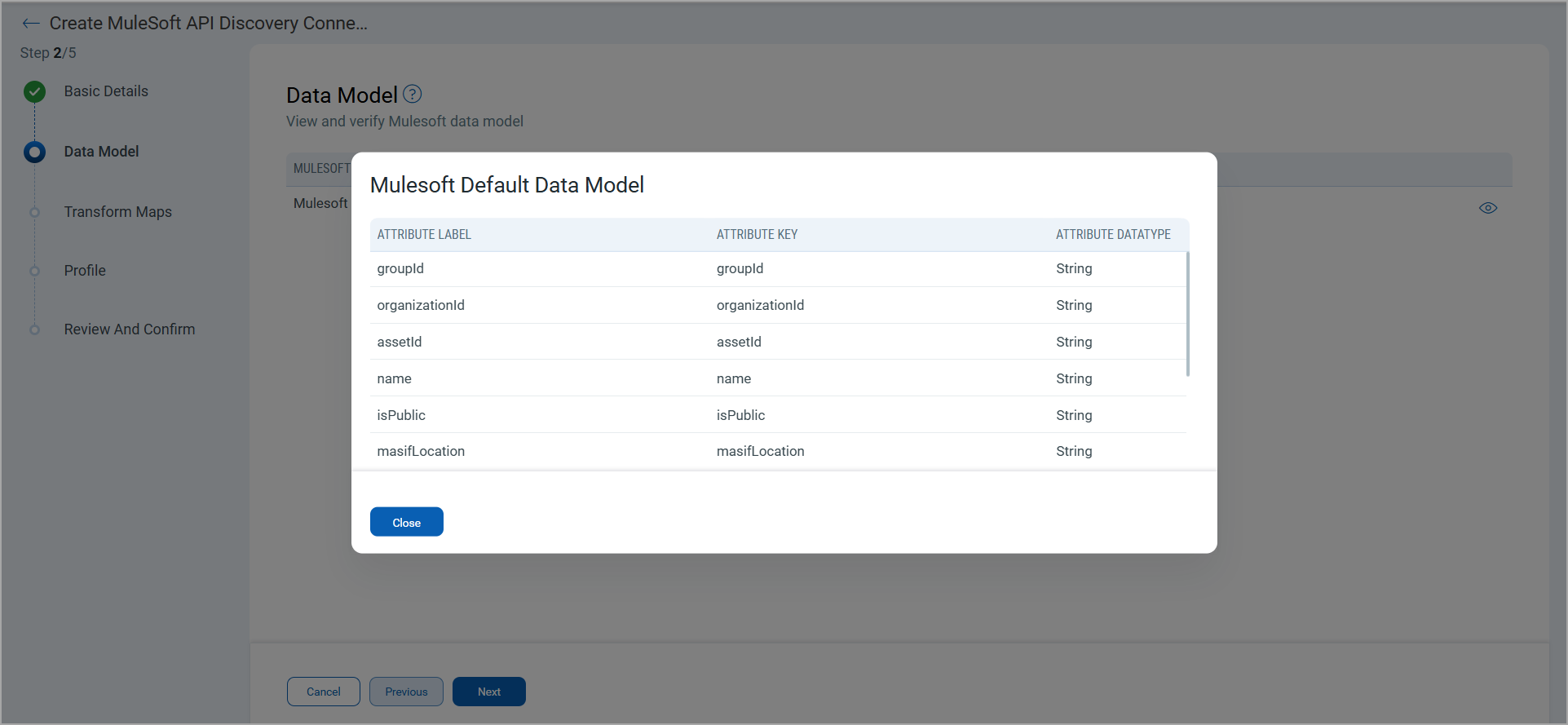The height and width of the screenshot is (725, 1568).
Task: Select the isPublic attribute label cell
Action: (x=401, y=415)
